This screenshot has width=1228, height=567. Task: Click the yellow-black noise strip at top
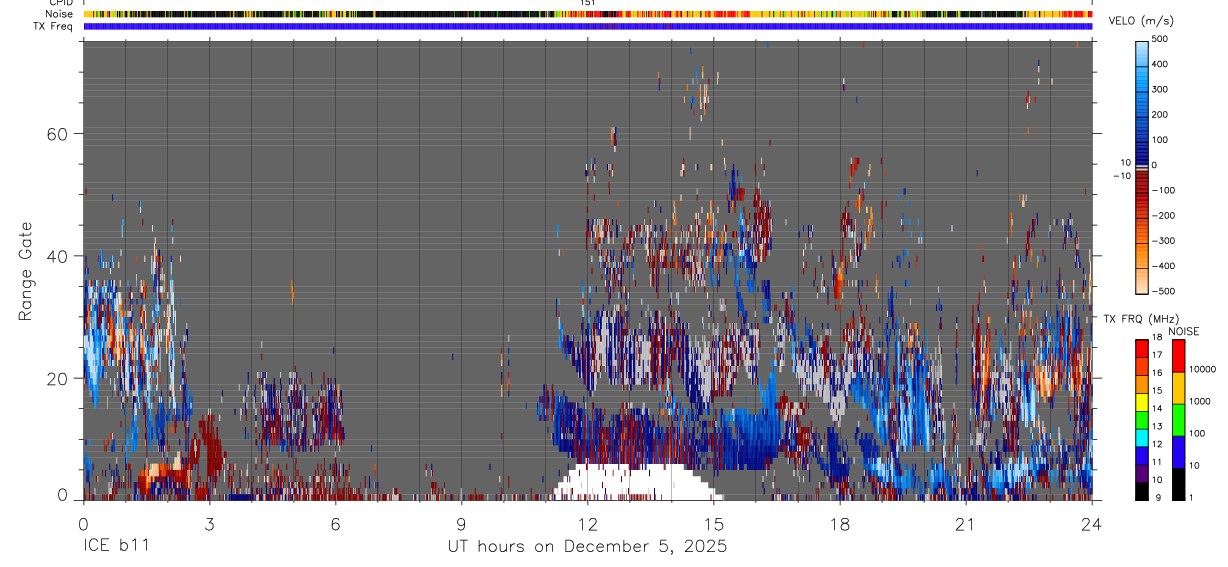(587, 14)
